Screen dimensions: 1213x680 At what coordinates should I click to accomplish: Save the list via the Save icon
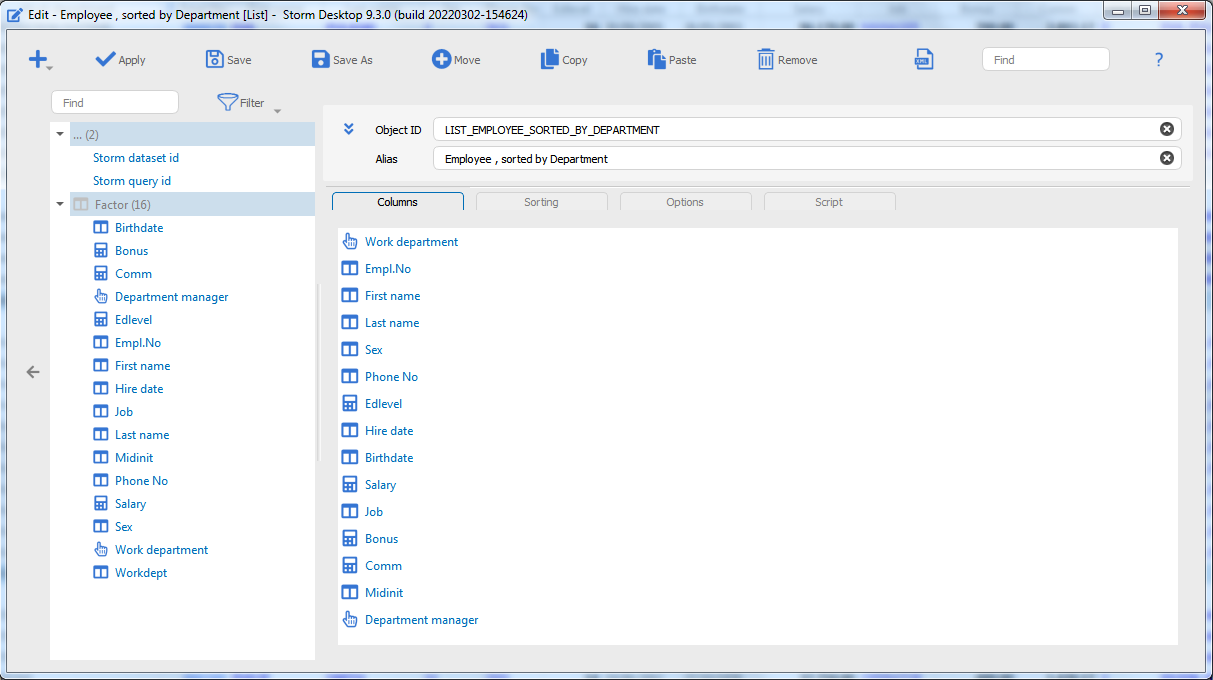click(228, 60)
